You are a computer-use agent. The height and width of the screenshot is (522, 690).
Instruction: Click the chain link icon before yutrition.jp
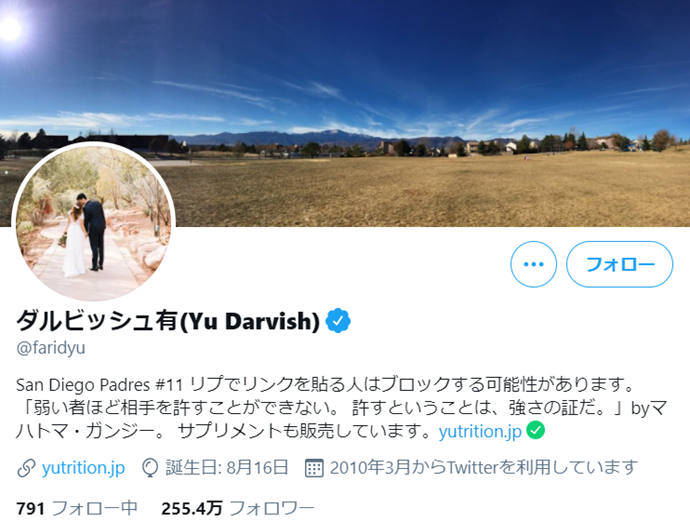26,468
